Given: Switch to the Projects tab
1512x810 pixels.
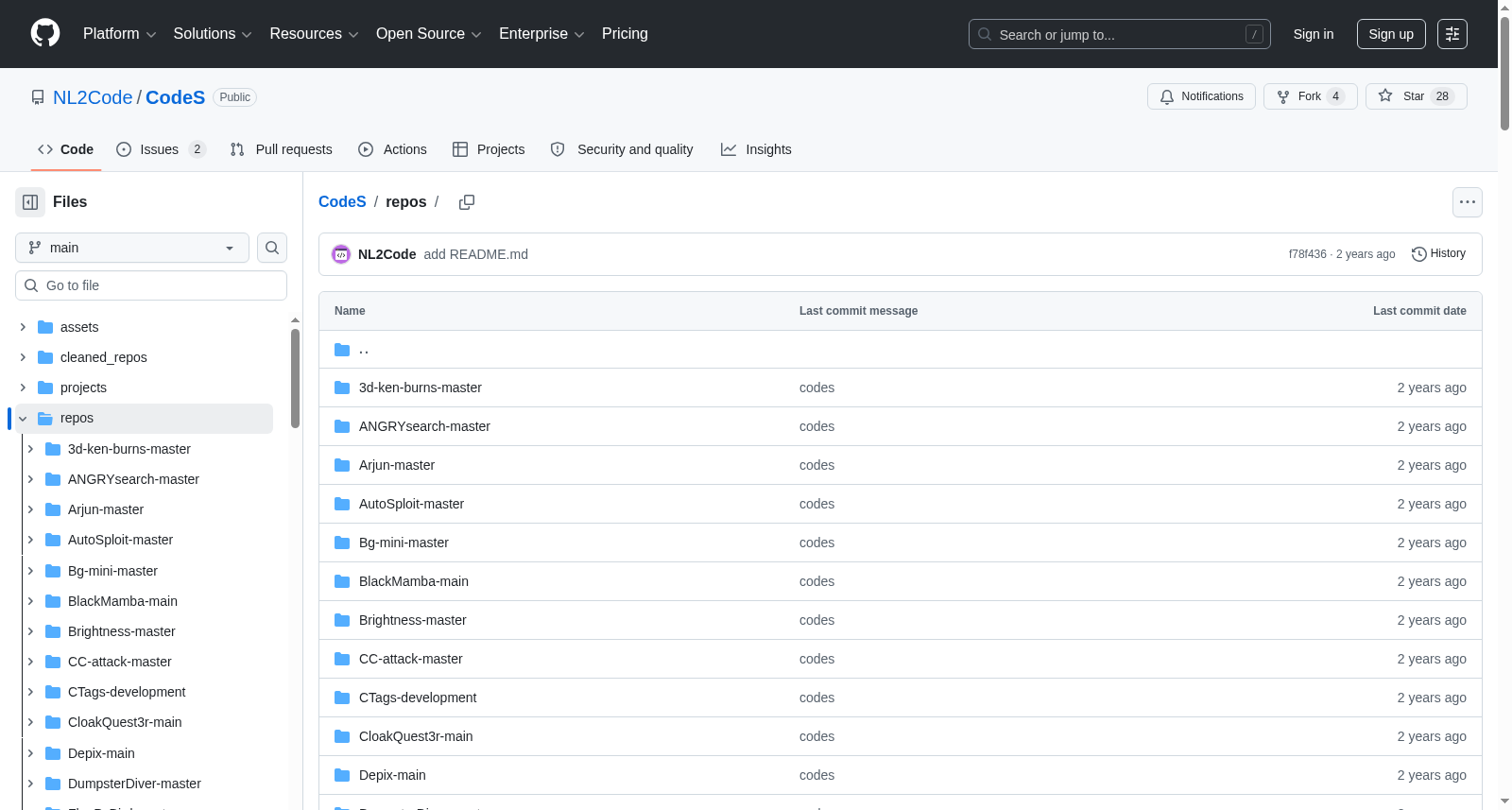Looking at the screenshot, I should (489, 149).
